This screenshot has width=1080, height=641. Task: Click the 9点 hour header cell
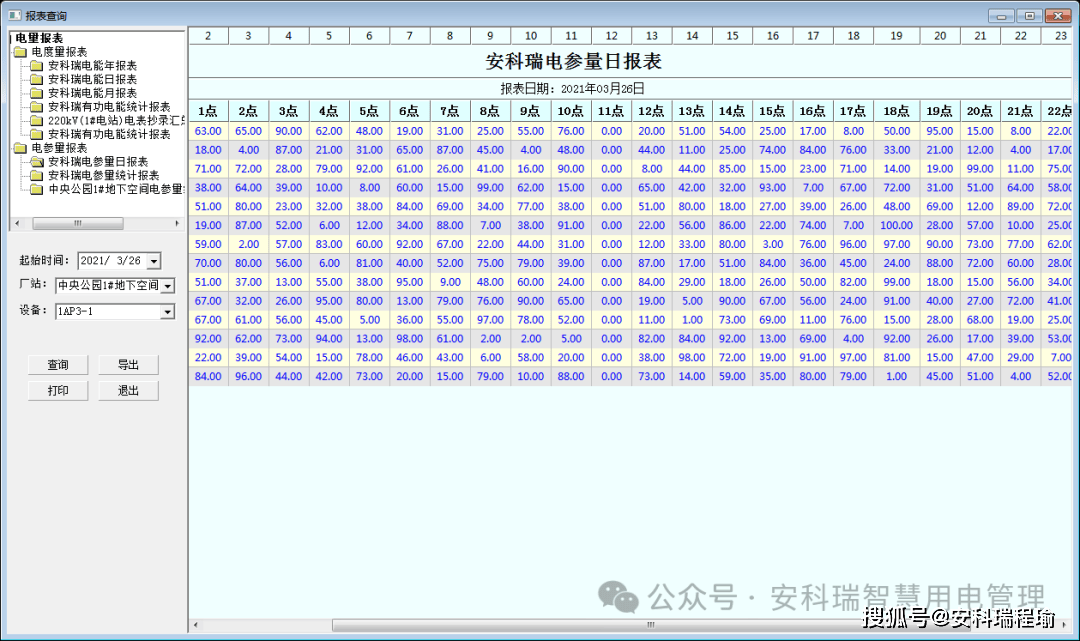coord(530,111)
